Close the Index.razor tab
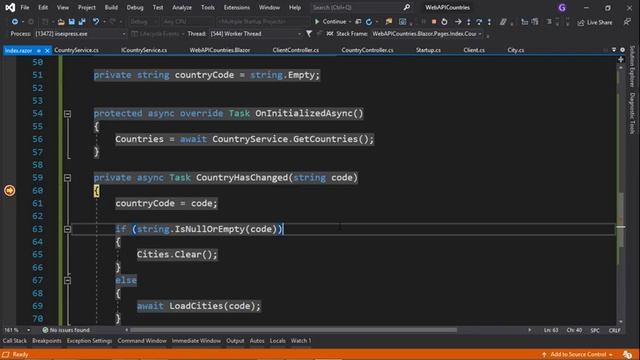Image resolution: width=640 pixels, height=360 pixels. coord(47,50)
